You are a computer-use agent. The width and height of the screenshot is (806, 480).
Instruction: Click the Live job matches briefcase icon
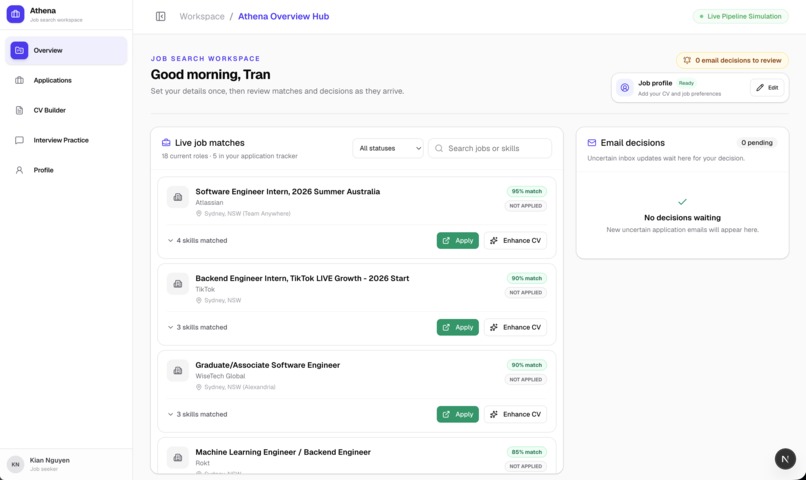click(166, 142)
